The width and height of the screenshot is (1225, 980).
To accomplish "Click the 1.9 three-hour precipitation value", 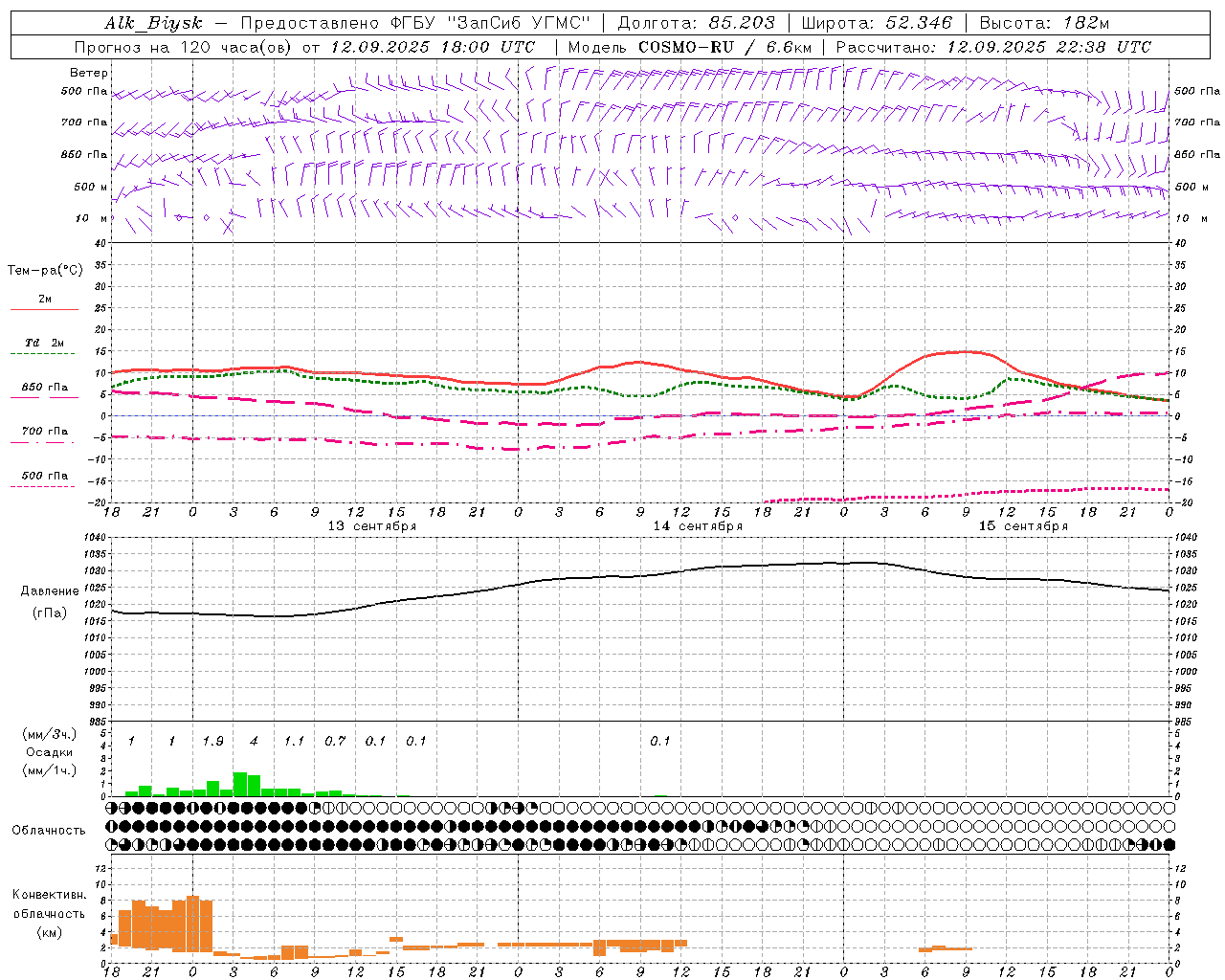I will (212, 742).
